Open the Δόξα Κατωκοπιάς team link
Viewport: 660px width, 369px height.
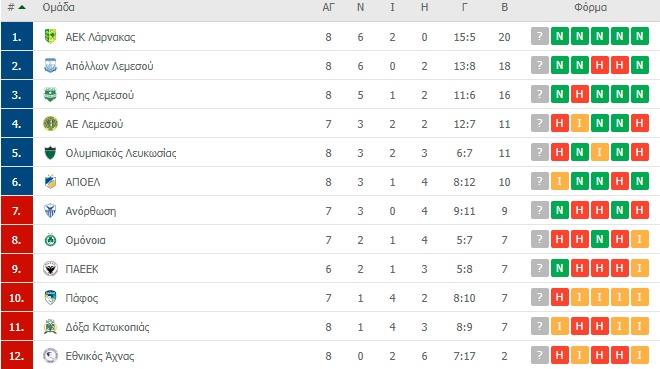coord(107,327)
